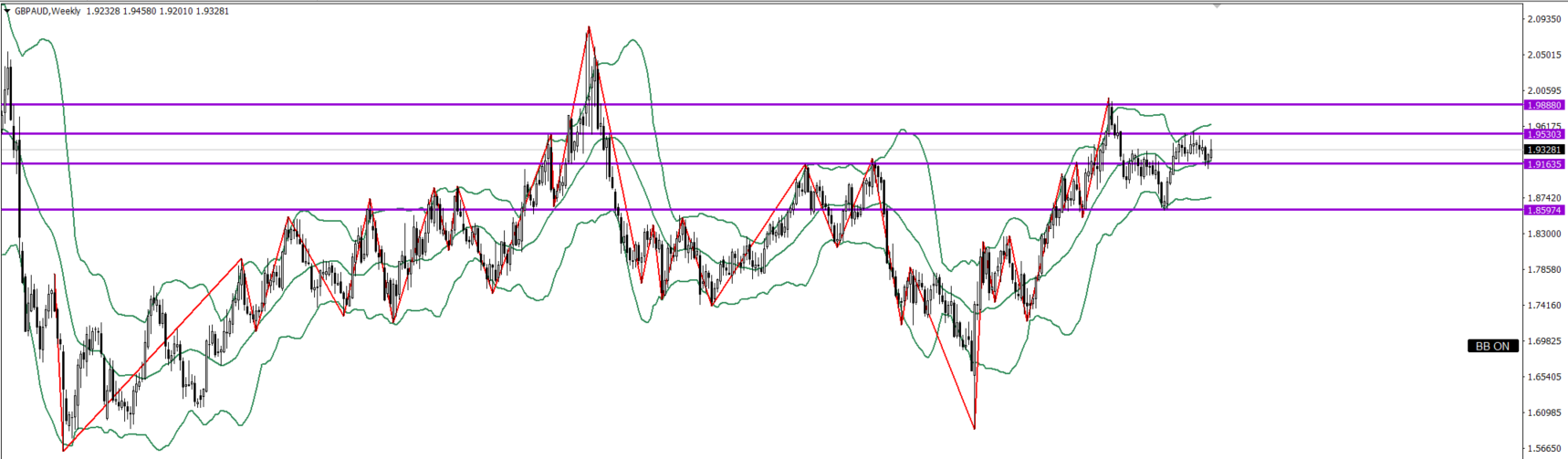Click the 2.05015 price axis label
Screen dimensions: 1568x459
coord(1544,55)
